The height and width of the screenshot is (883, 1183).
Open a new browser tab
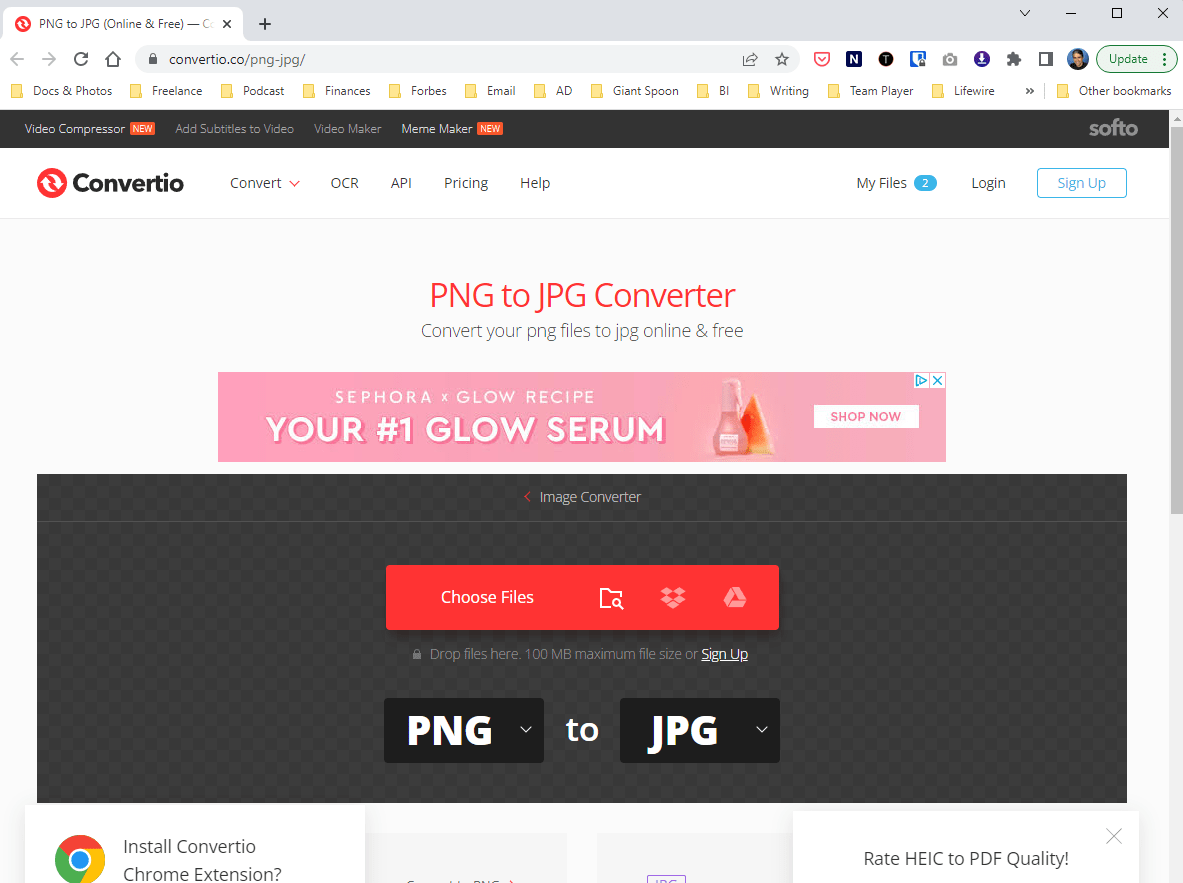tap(265, 24)
